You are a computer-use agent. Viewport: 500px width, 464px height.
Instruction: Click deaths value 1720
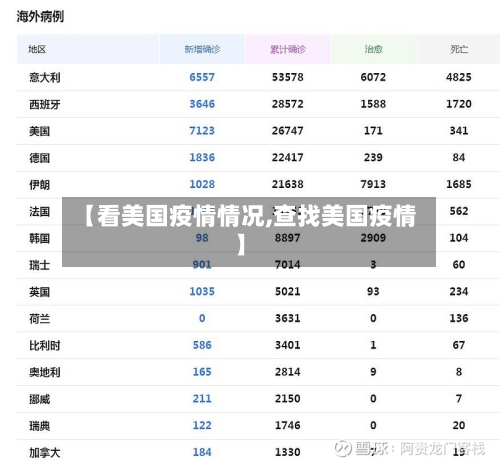[459, 104]
